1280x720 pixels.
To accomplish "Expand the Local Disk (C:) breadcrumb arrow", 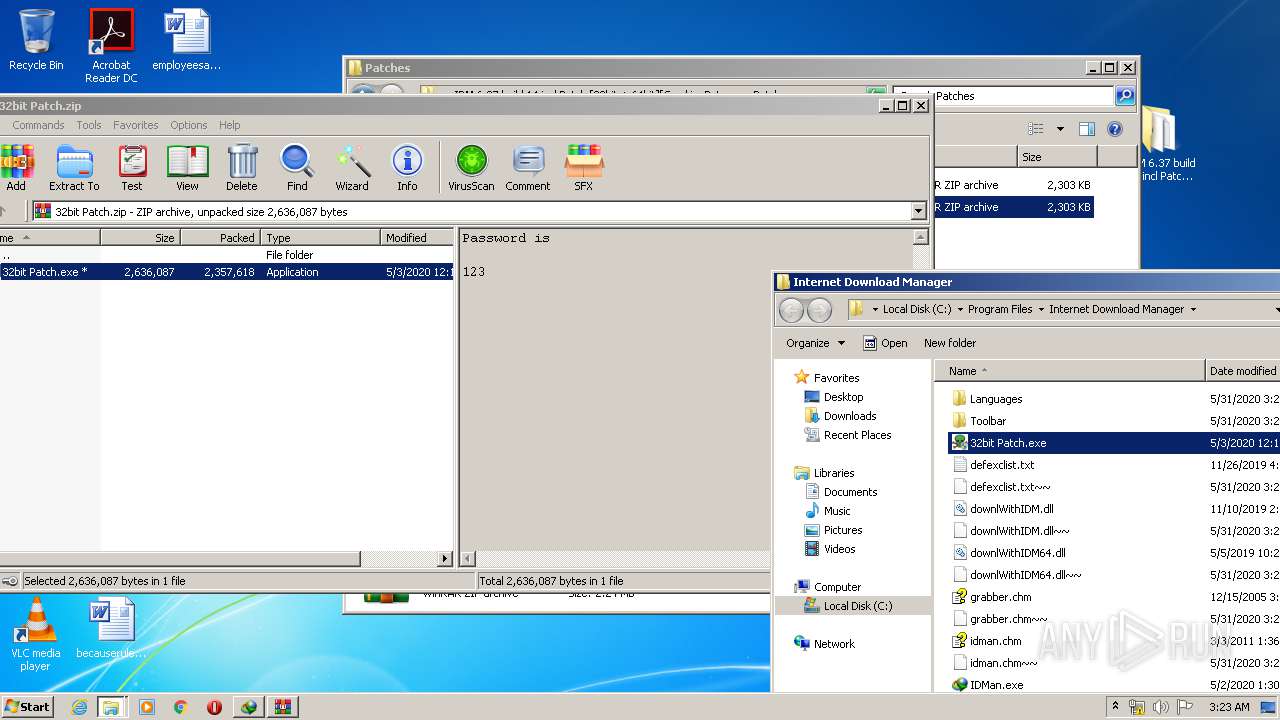I will [x=960, y=310].
